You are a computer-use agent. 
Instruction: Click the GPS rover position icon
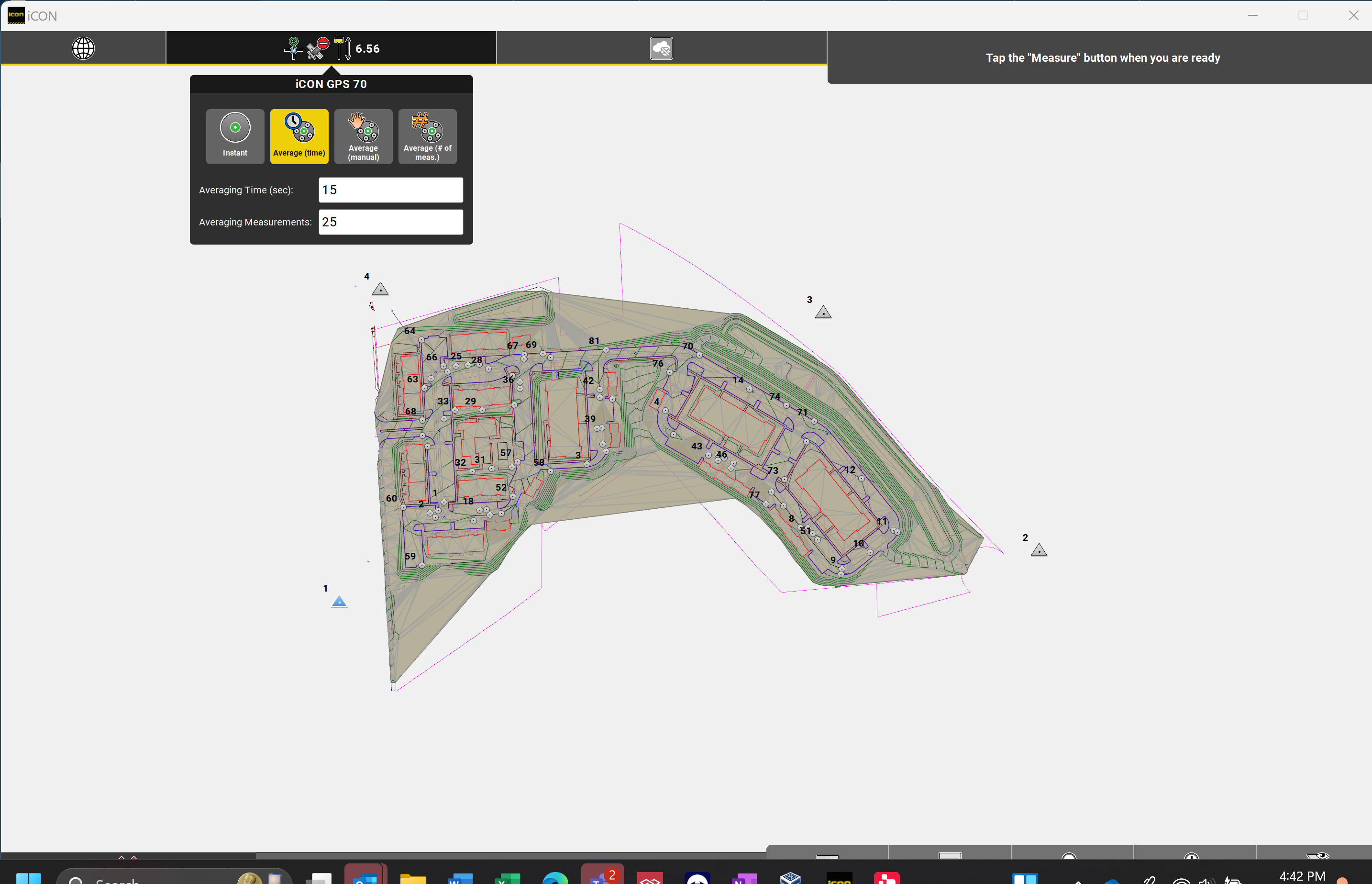coord(293,48)
